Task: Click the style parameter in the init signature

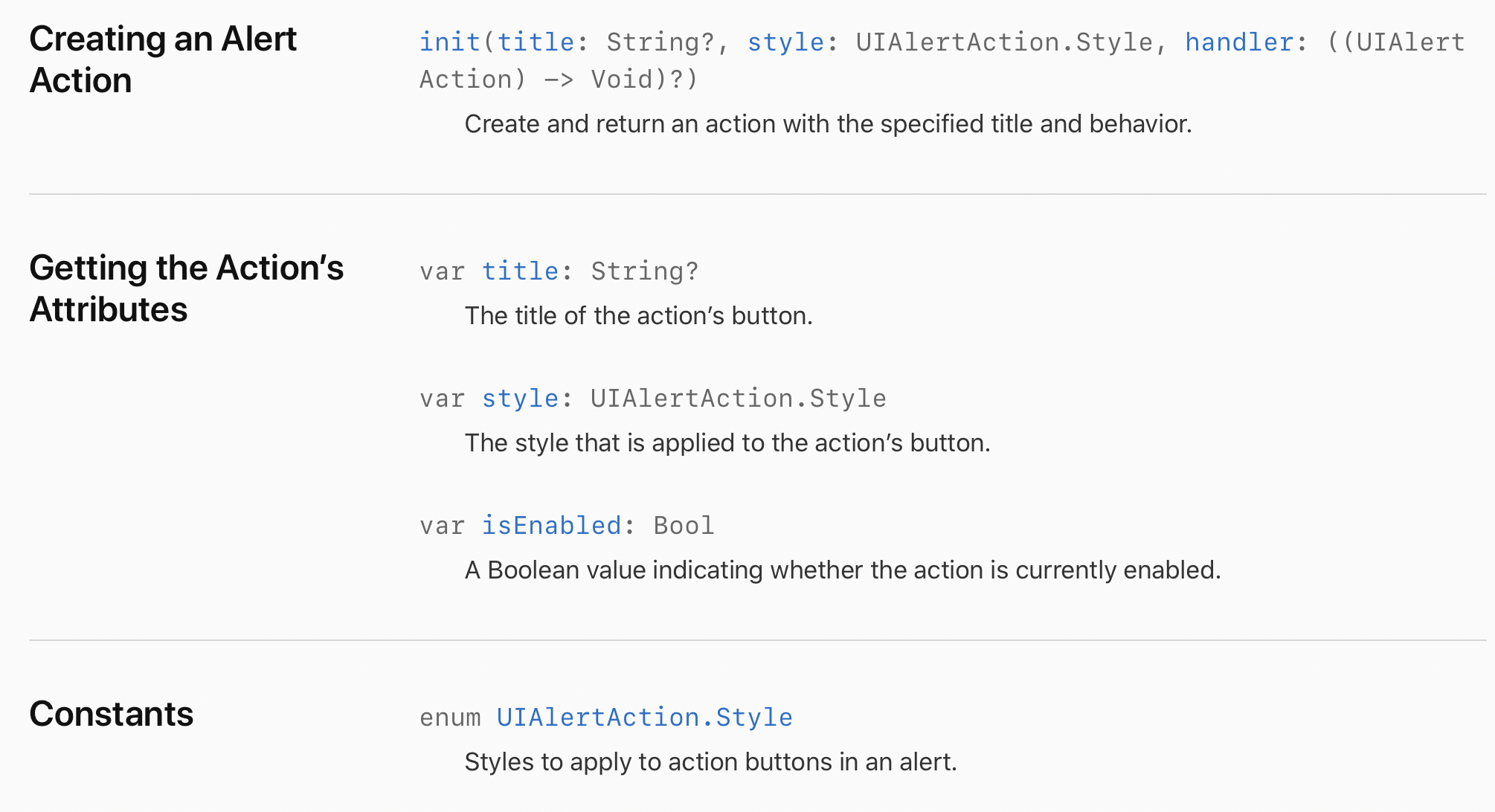Action: tap(785, 42)
